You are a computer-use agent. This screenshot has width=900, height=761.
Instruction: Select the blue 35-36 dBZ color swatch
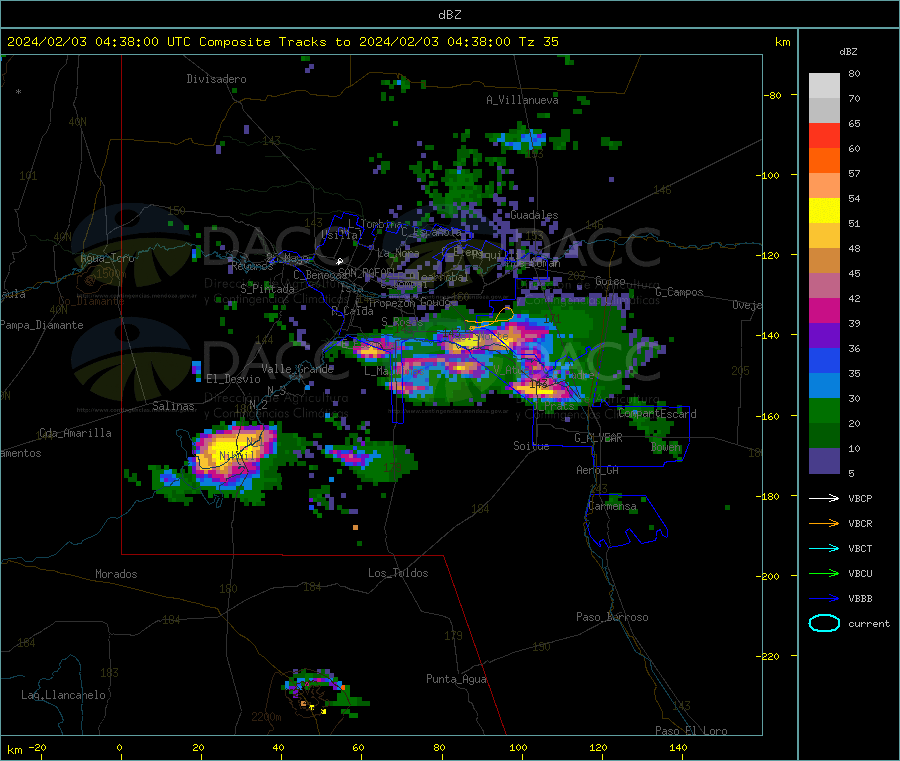824,360
